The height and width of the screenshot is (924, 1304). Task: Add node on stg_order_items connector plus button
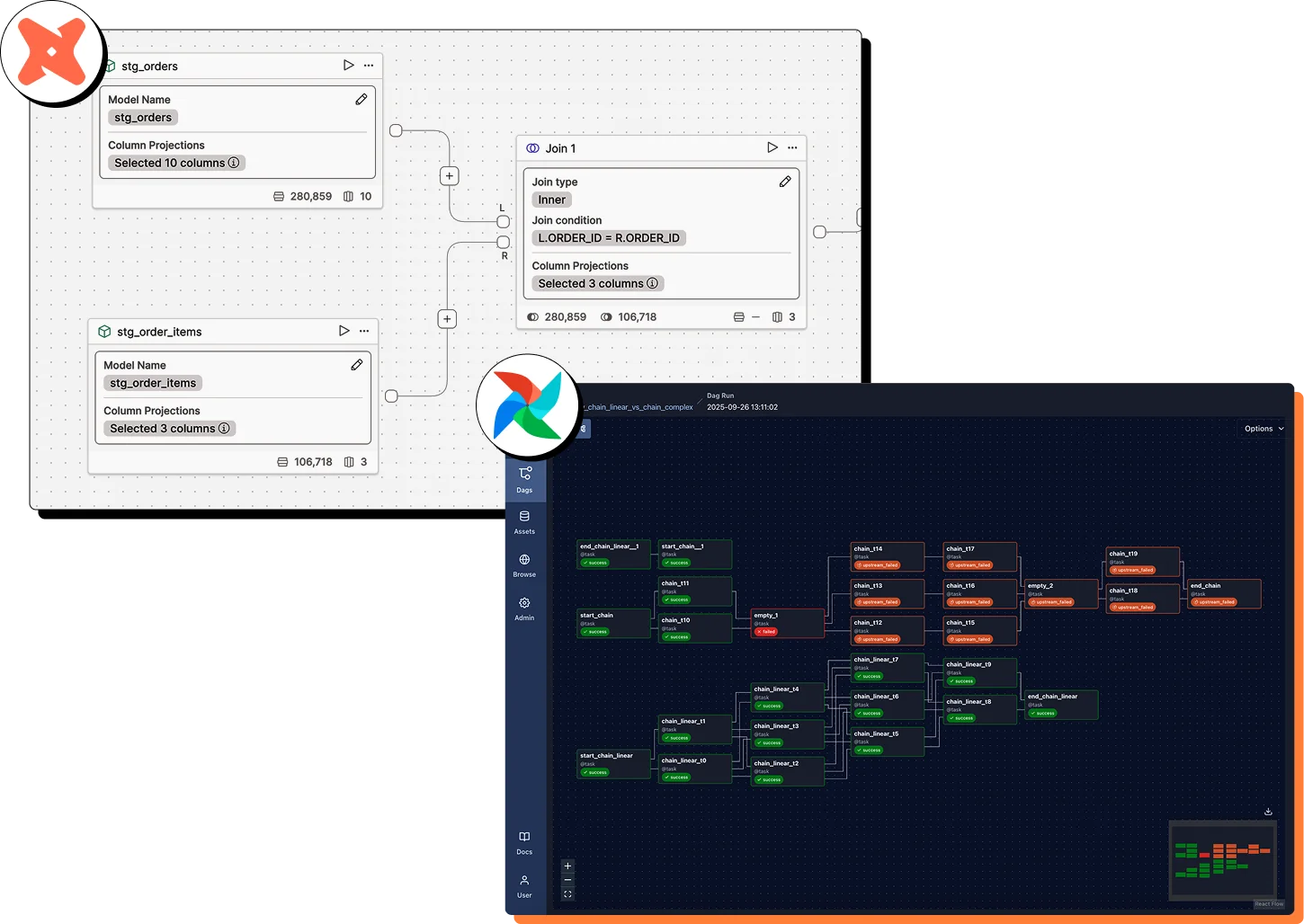(x=447, y=319)
